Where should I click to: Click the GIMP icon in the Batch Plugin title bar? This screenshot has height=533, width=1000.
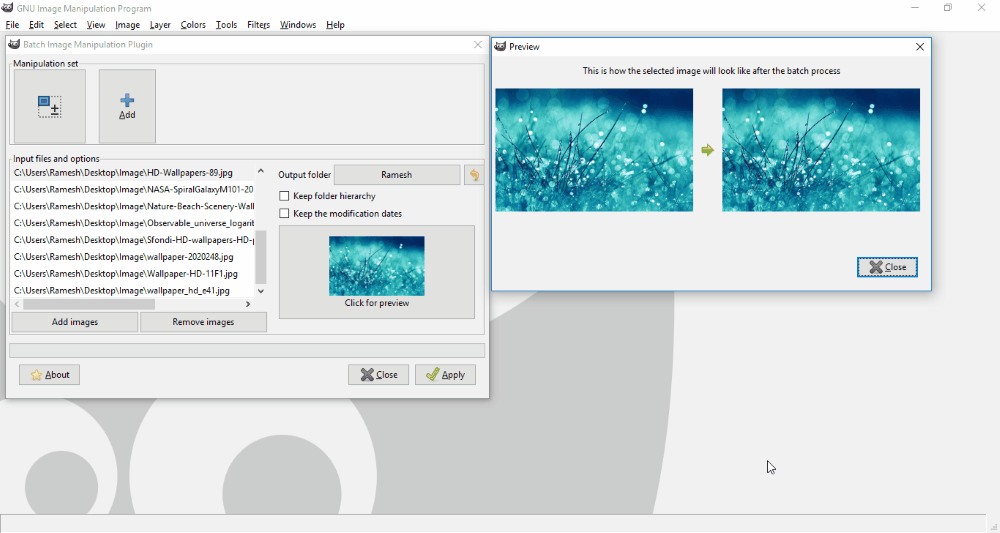click(14, 45)
